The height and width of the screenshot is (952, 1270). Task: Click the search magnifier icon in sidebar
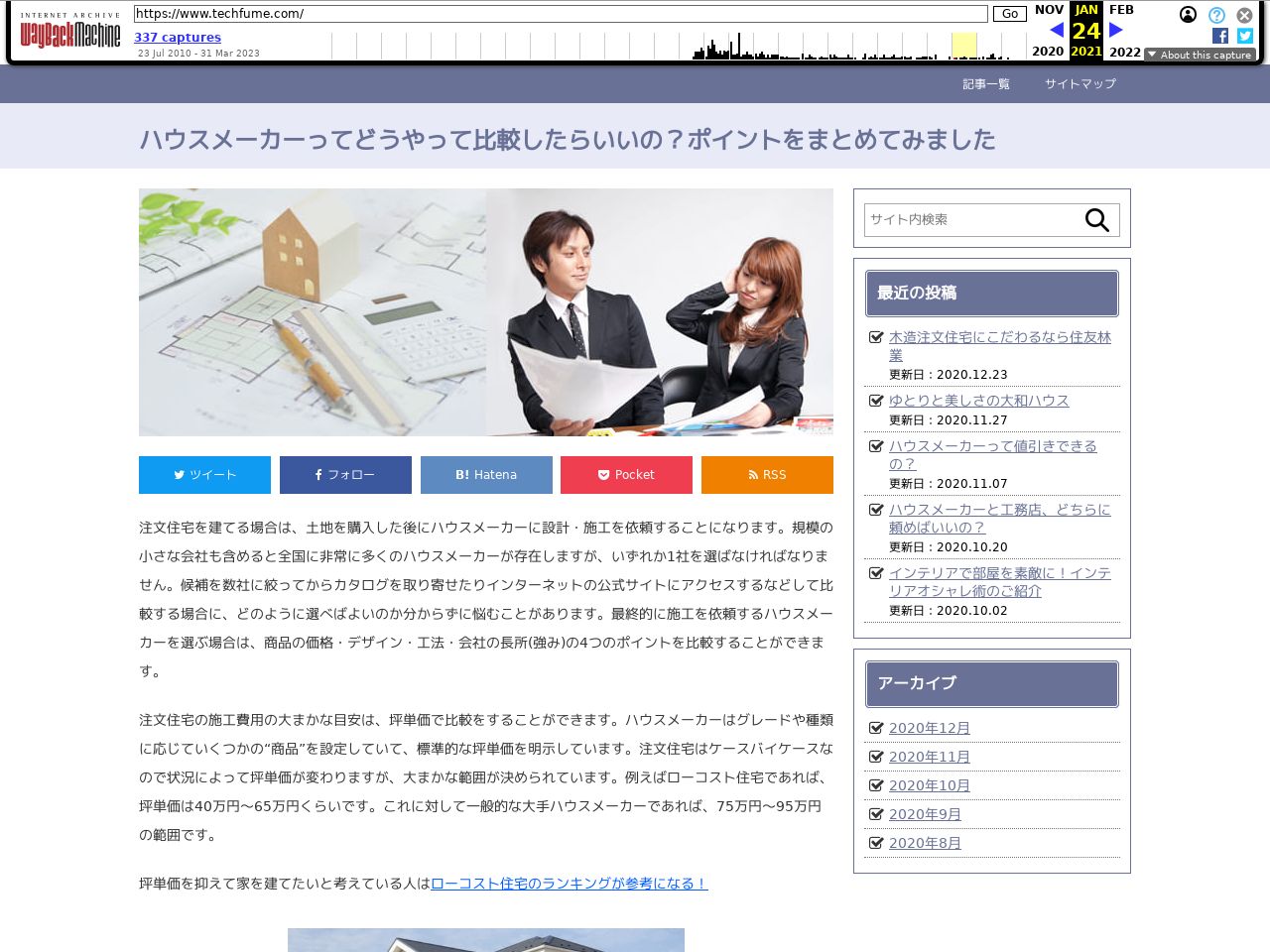(1096, 220)
